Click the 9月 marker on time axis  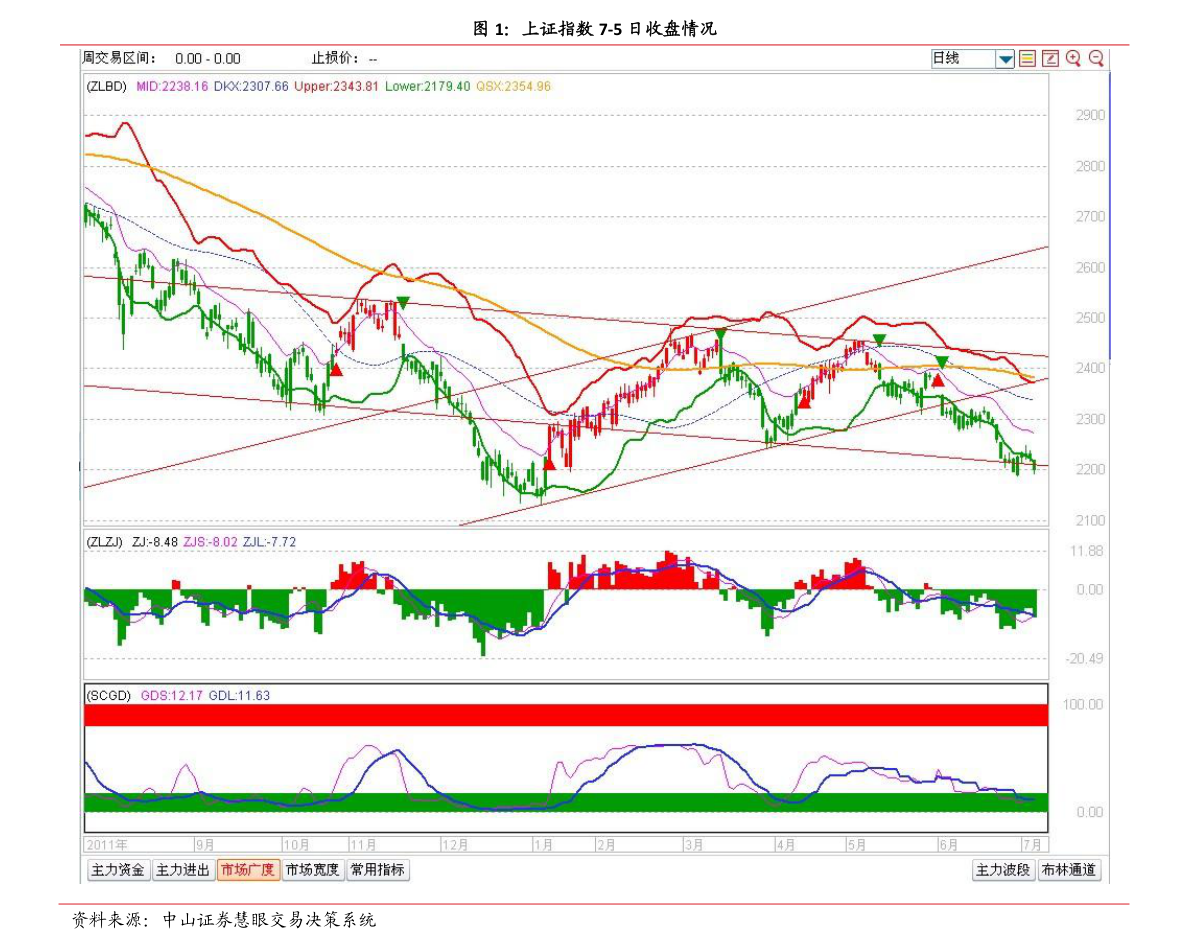click(205, 844)
